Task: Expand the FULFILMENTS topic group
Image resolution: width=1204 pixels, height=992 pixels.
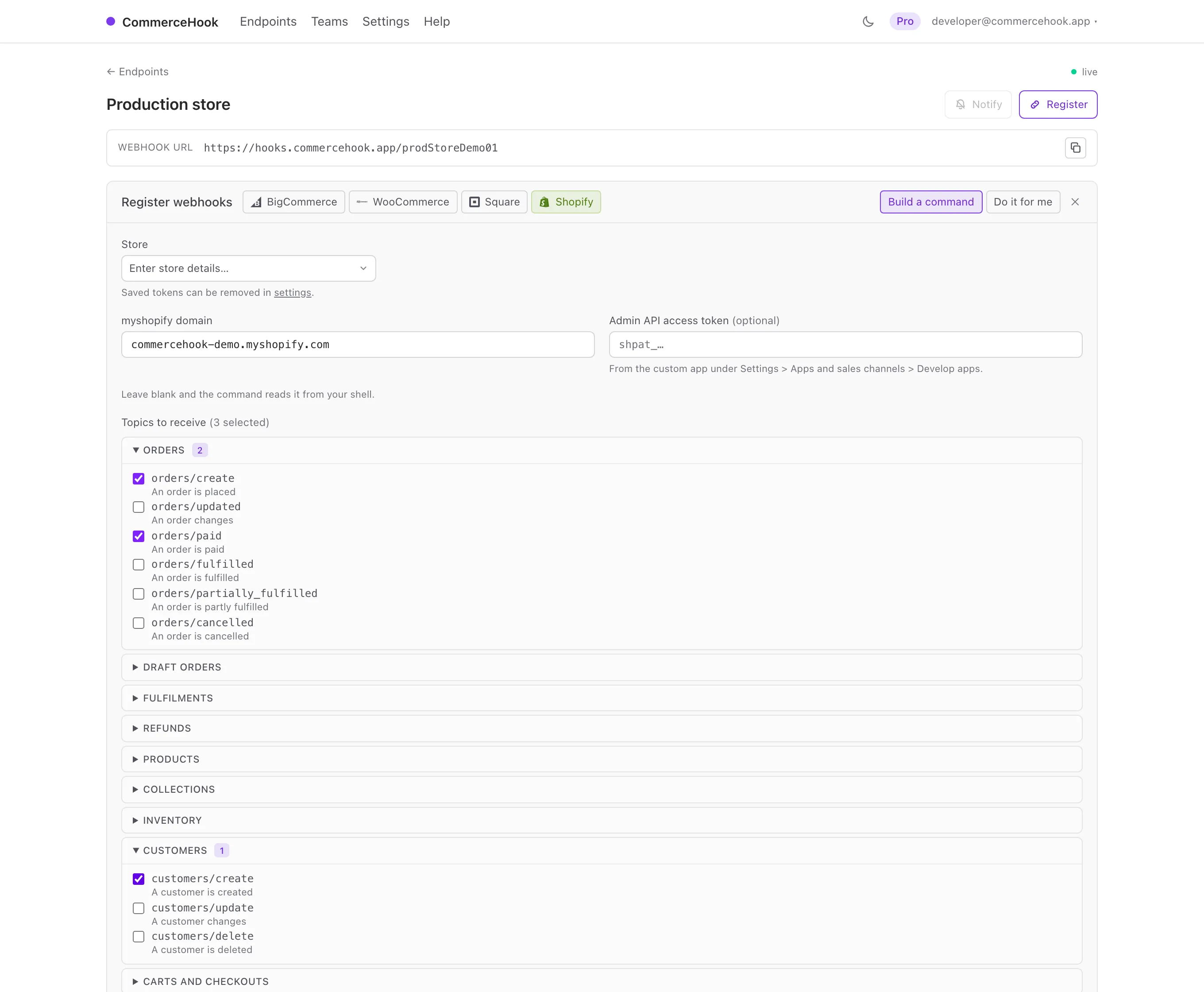Action: coord(602,698)
